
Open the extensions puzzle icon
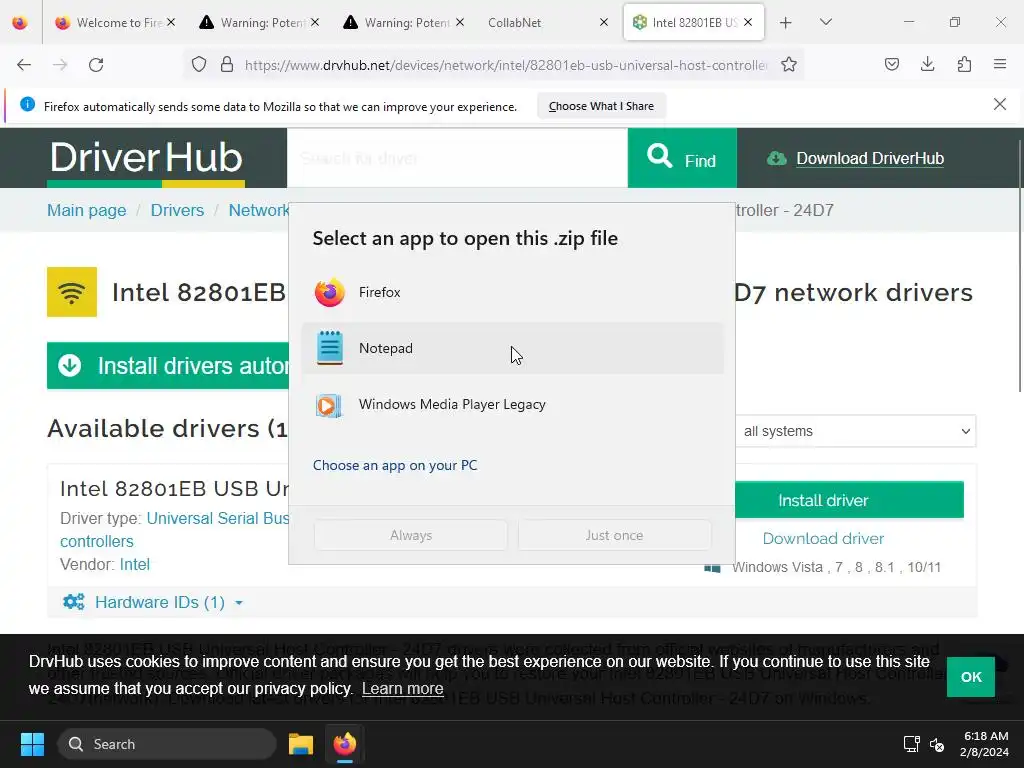coord(964,64)
